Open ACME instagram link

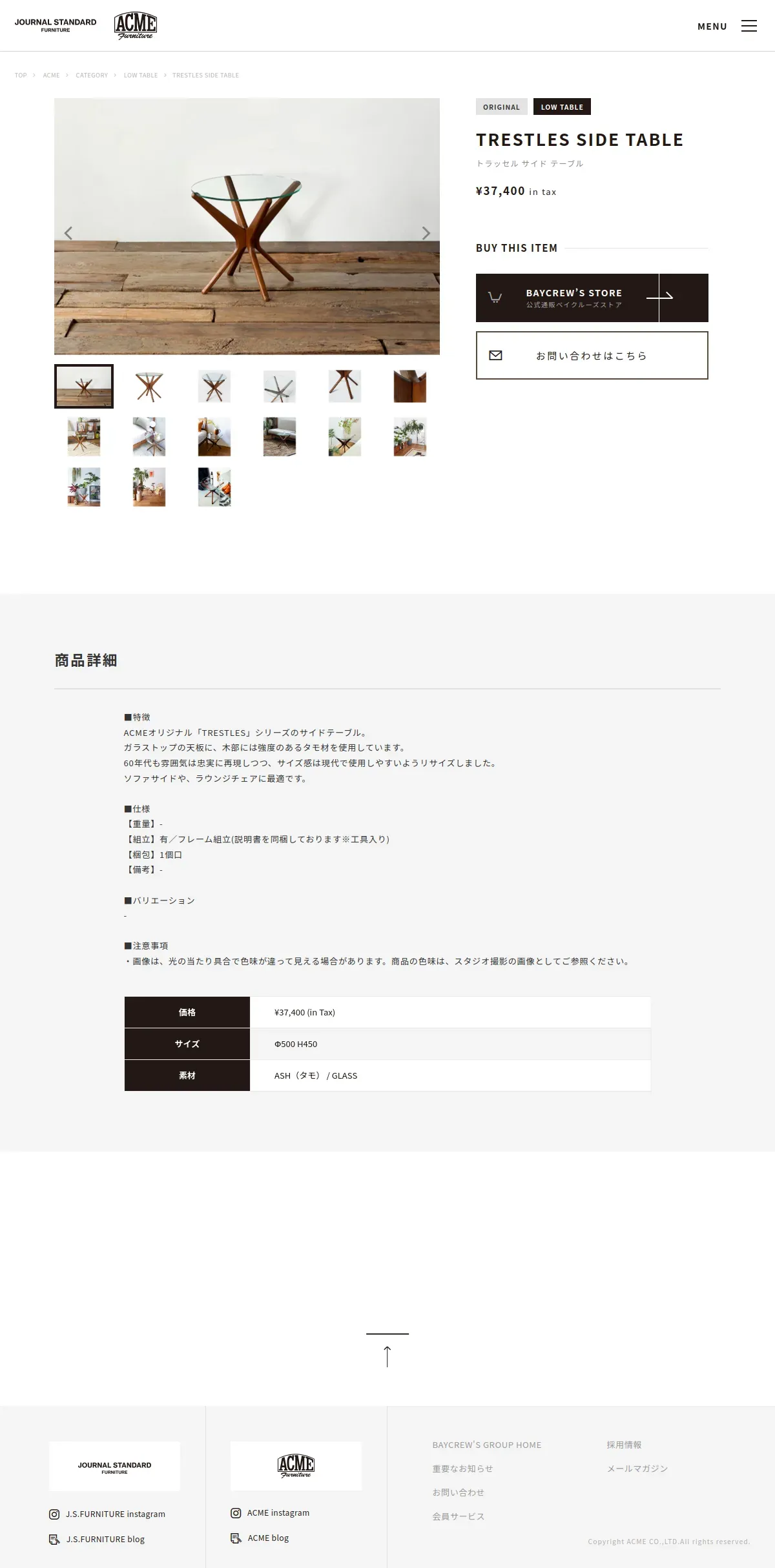(278, 1512)
